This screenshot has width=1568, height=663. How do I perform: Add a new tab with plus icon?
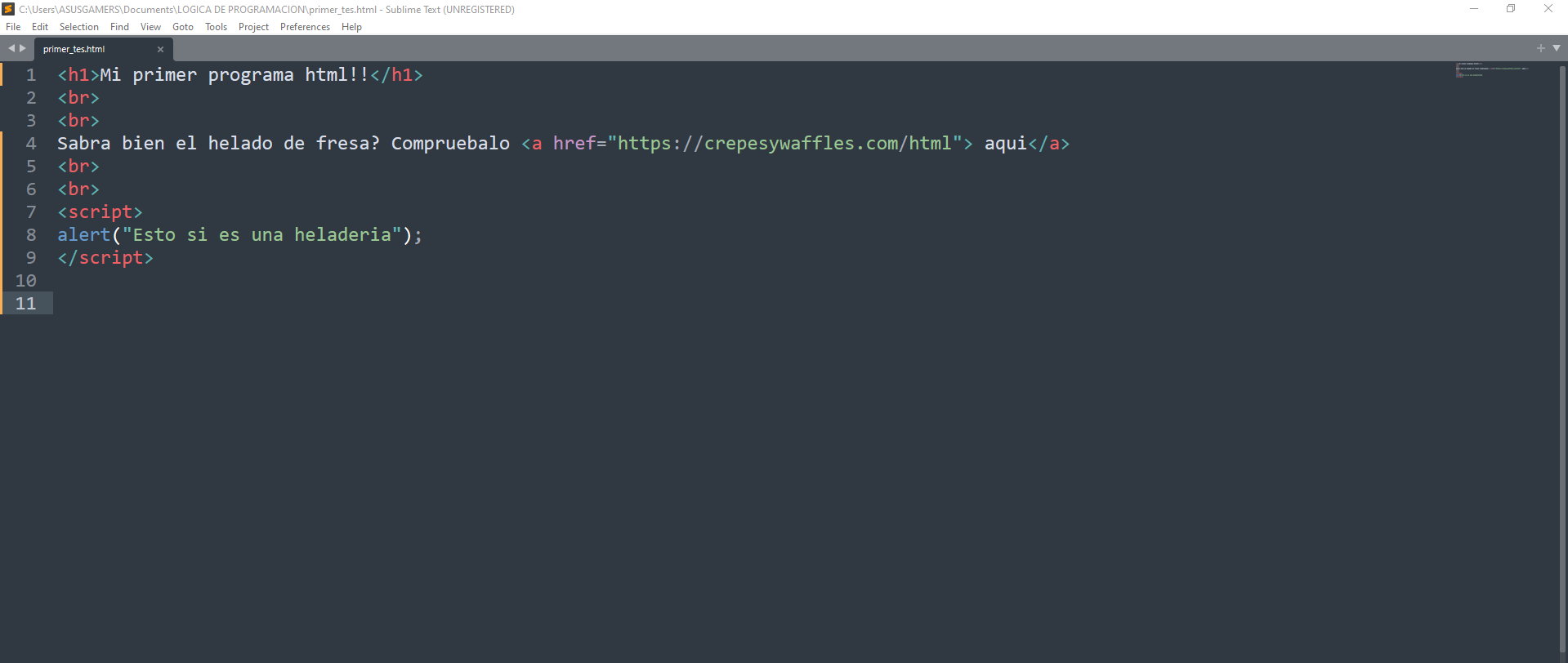point(1540,48)
